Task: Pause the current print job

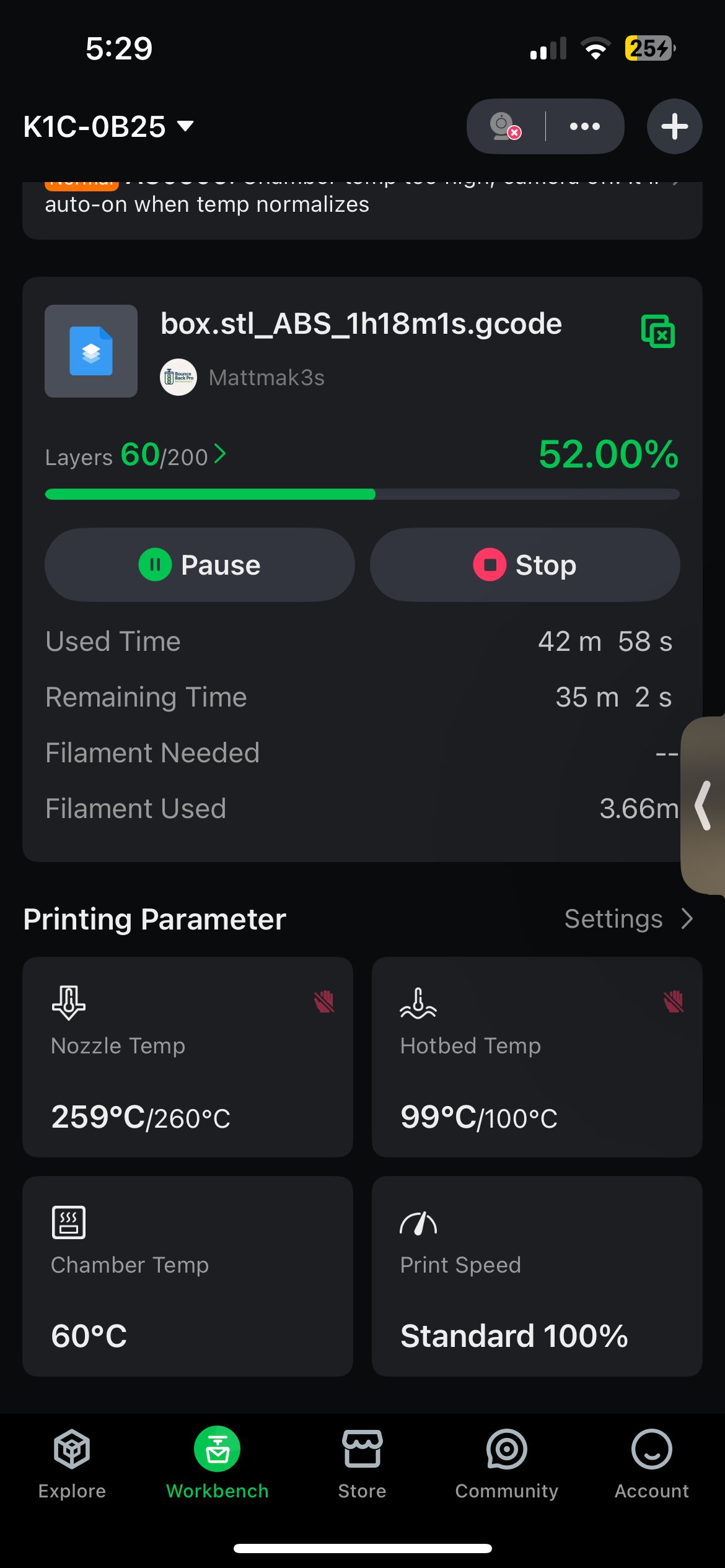Action: click(x=200, y=565)
